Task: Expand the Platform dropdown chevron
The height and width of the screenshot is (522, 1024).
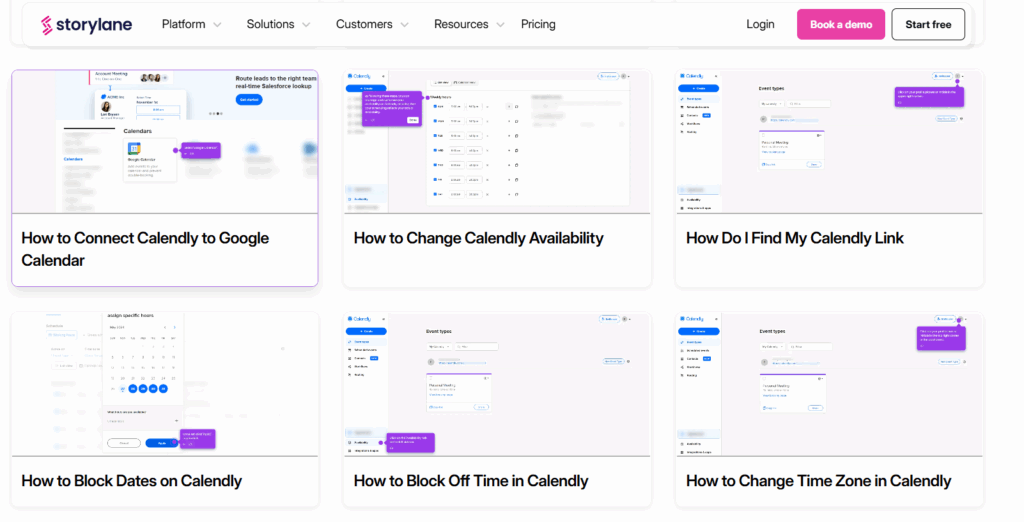Action: click(217, 25)
